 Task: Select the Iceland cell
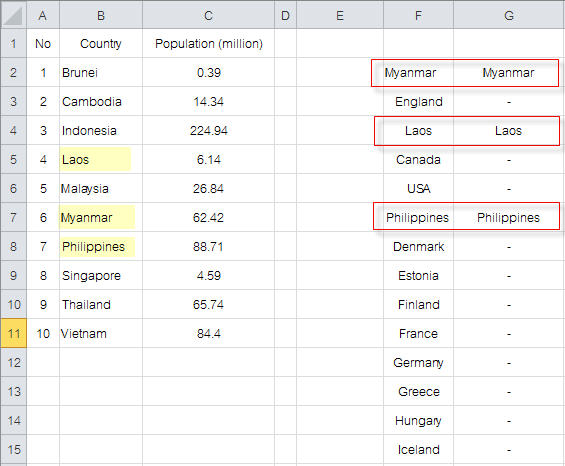pyautogui.click(x=418, y=449)
